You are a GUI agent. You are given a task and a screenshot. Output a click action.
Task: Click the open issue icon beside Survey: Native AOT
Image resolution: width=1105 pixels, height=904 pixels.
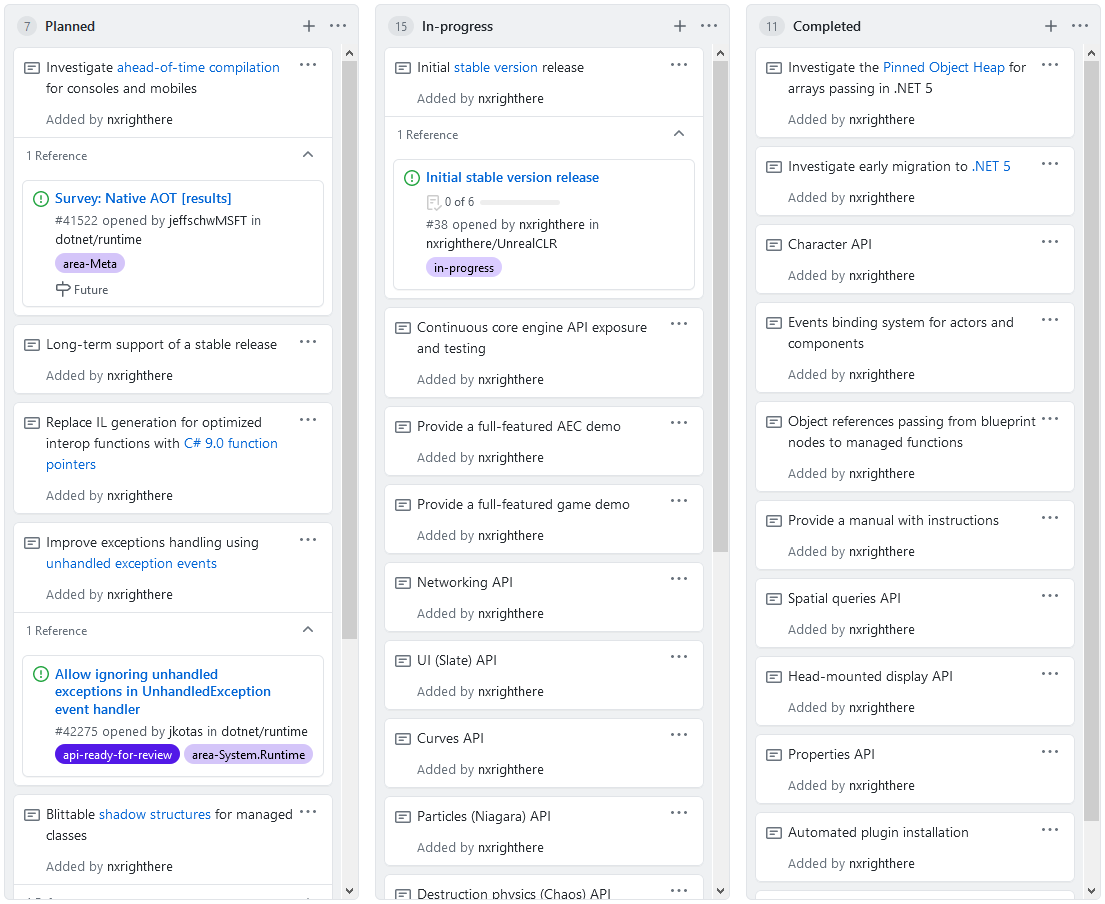coord(41,199)
